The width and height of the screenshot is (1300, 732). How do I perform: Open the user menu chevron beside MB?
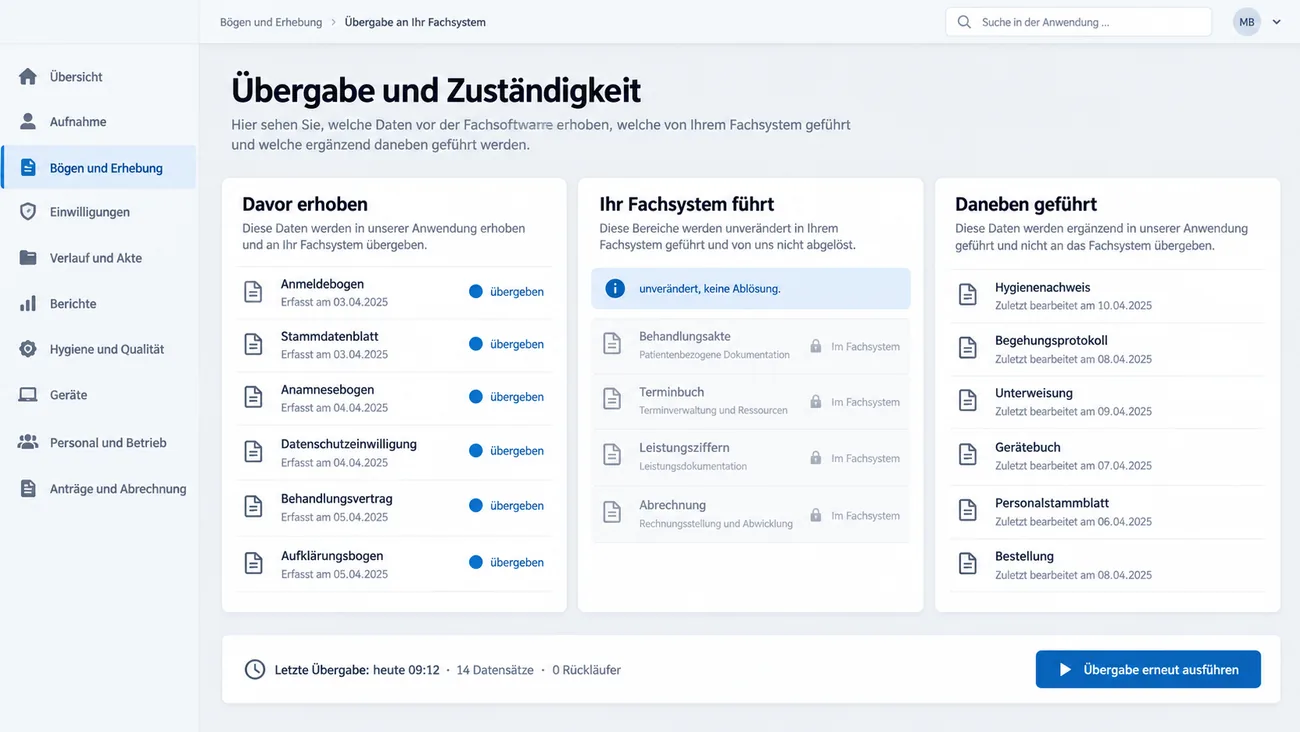tap(1277, 22)
